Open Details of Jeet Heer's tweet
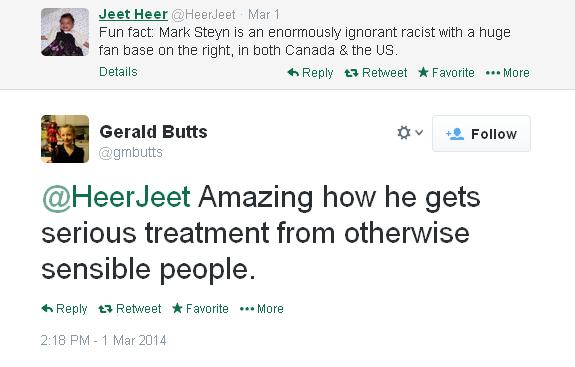Viewport: 575px width, 367px height. click(x=118, y=71)
